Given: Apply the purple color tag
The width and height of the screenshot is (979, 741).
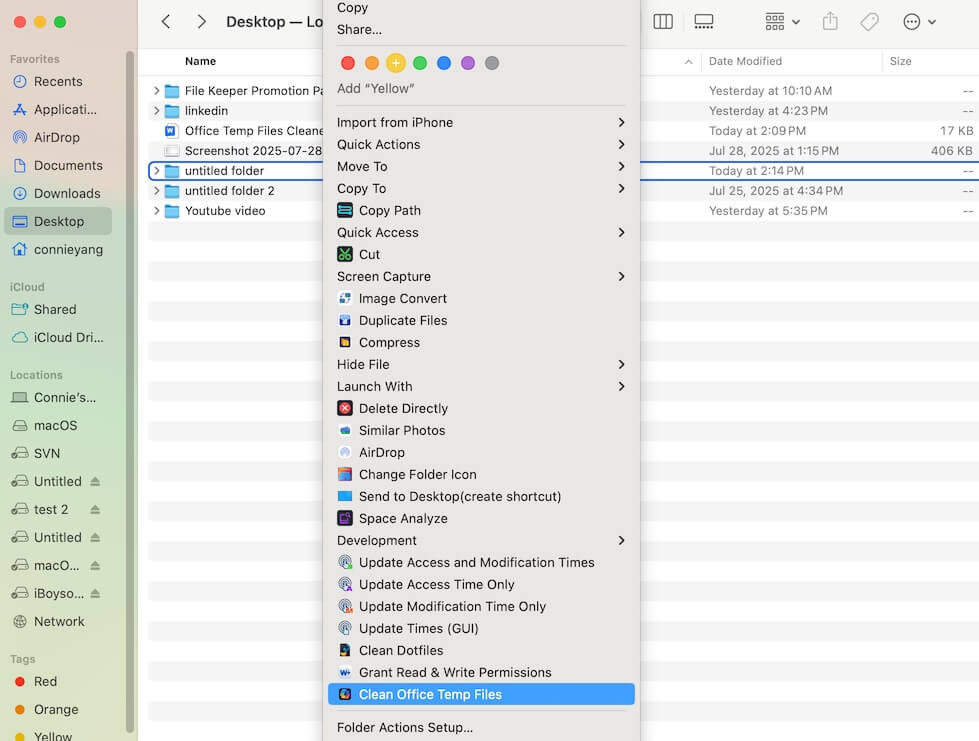Looking at the screenshot, I should click(468, 63).
